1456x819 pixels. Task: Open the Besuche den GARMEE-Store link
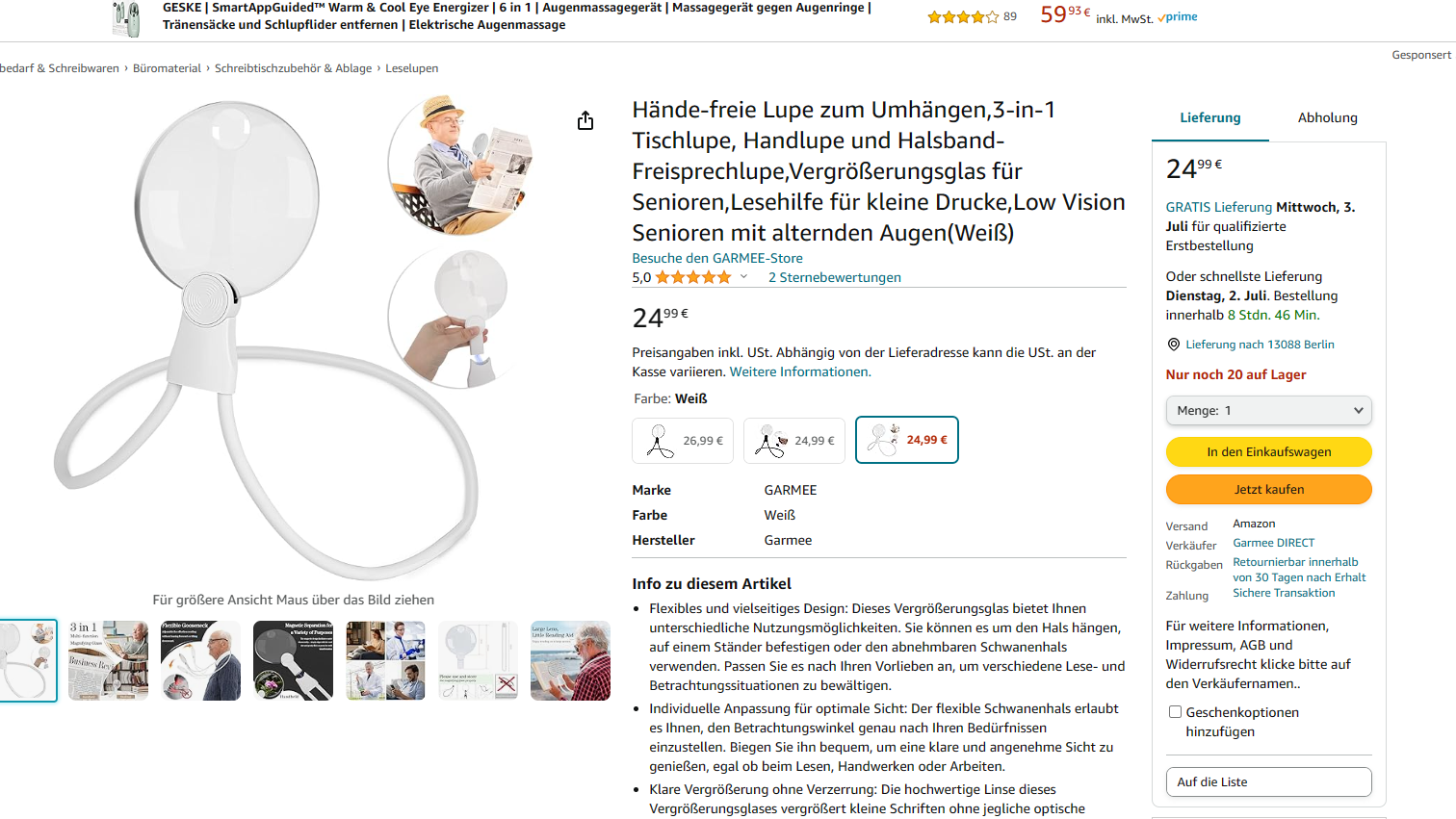point(717,258)
